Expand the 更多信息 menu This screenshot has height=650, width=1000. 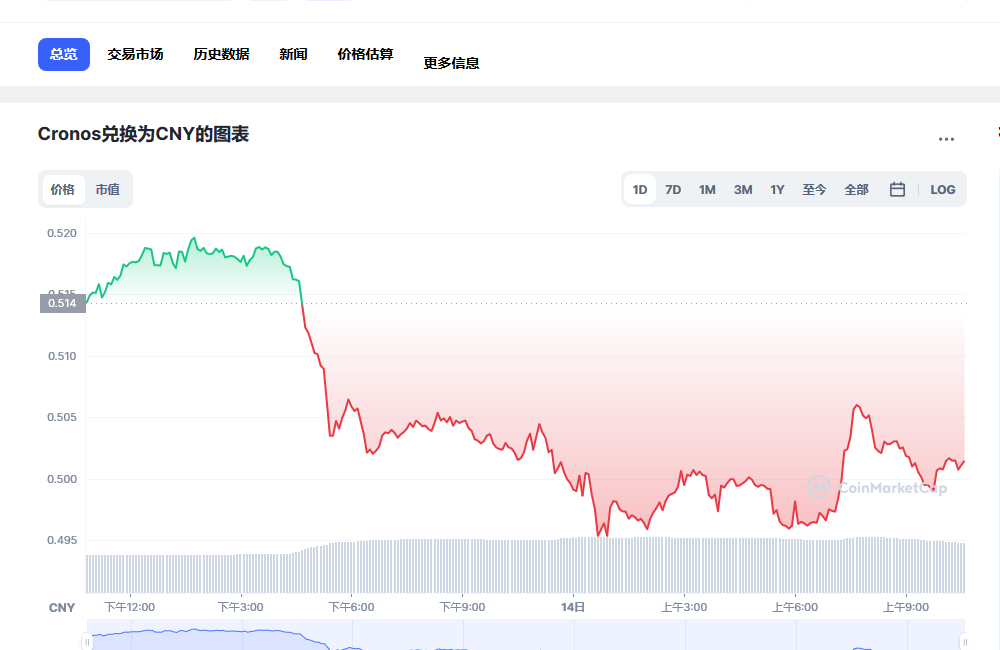452,63
